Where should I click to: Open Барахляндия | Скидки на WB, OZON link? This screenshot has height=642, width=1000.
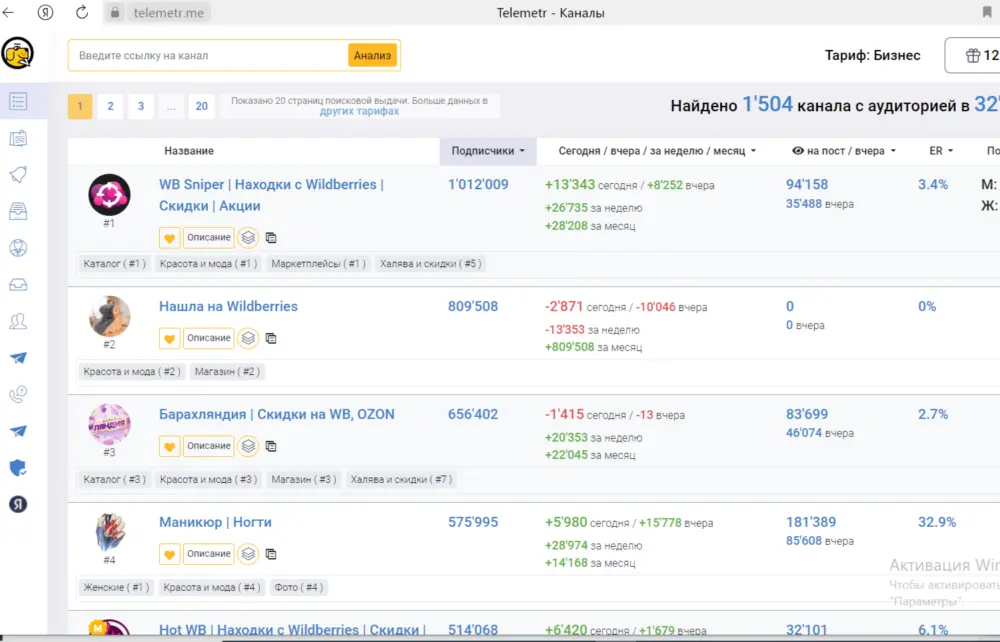pyautogui.click(x=277, y=414)
